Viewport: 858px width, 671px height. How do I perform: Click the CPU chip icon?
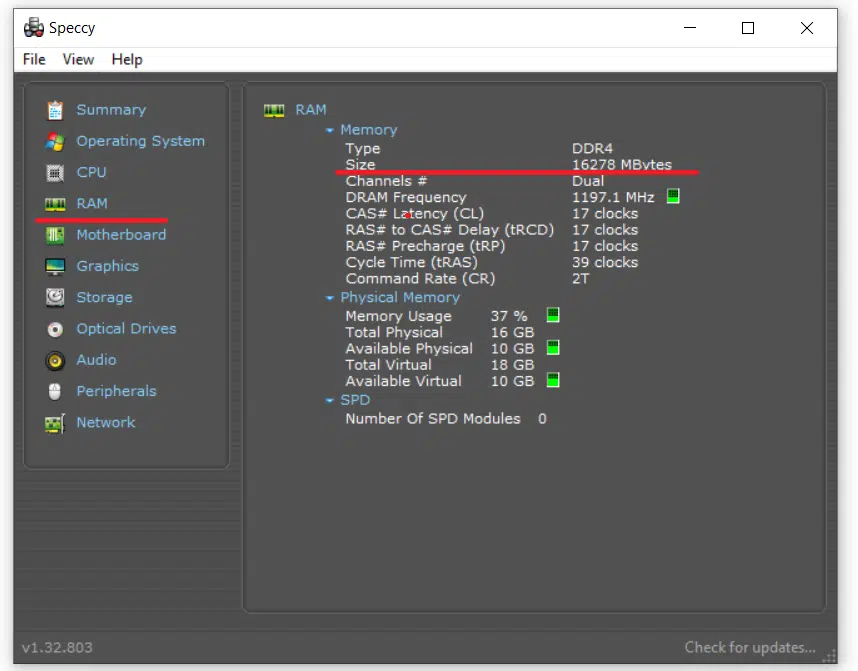click(55, 172)
